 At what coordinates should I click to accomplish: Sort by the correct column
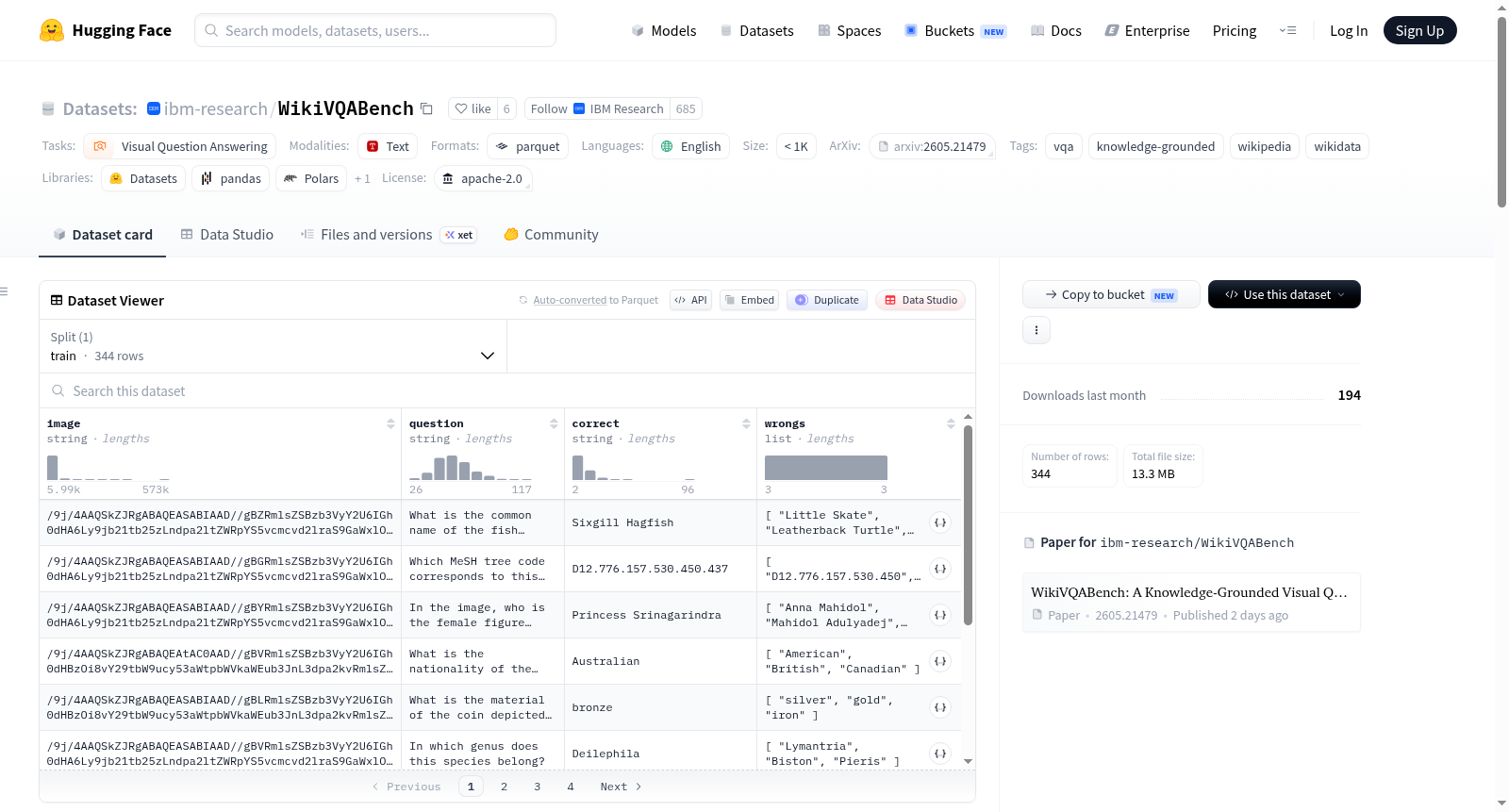(x=746, y=424)
